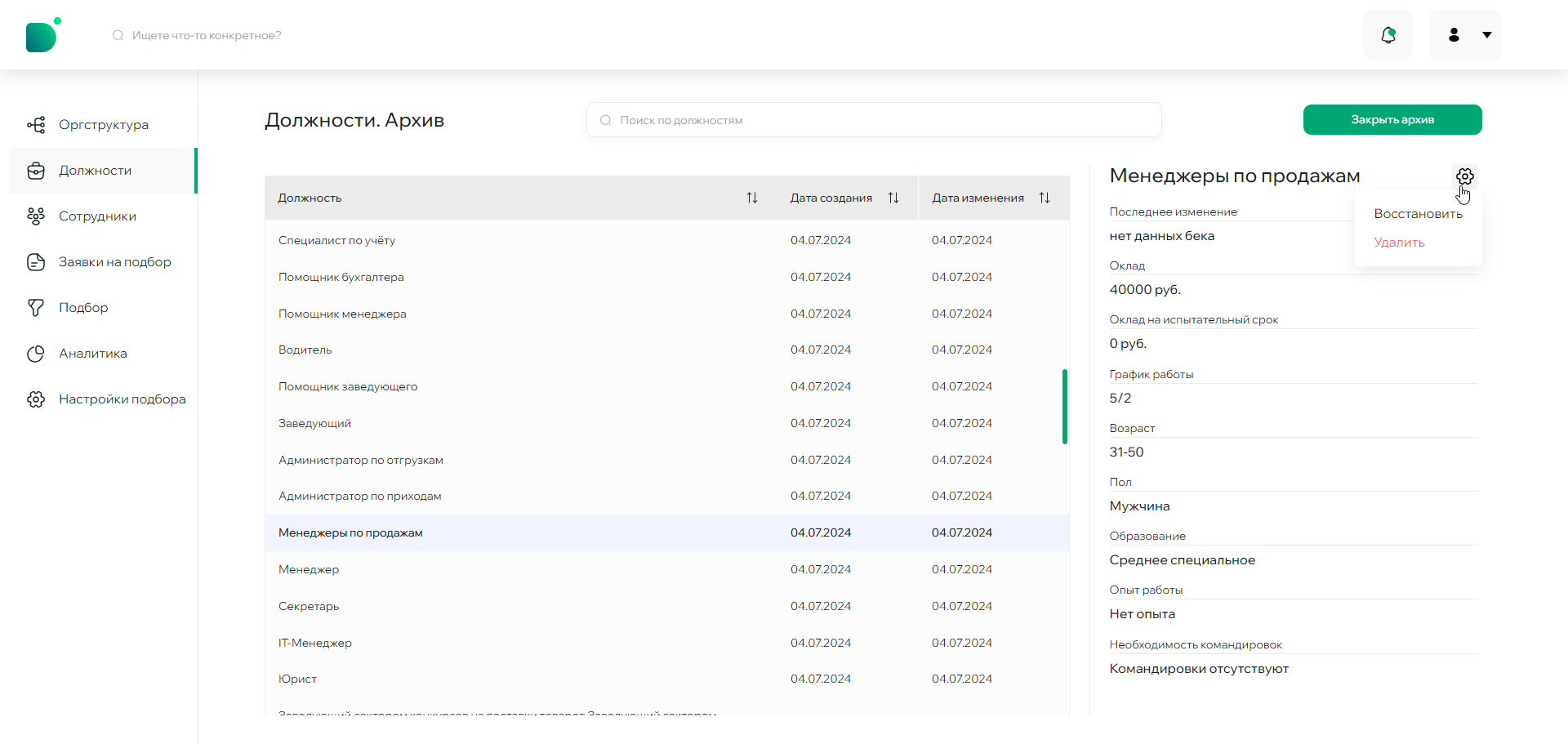The image size is (1568, 744).
Task: Choose "Восстановить" from the popup menu
Action: [x=1418, y=214]
